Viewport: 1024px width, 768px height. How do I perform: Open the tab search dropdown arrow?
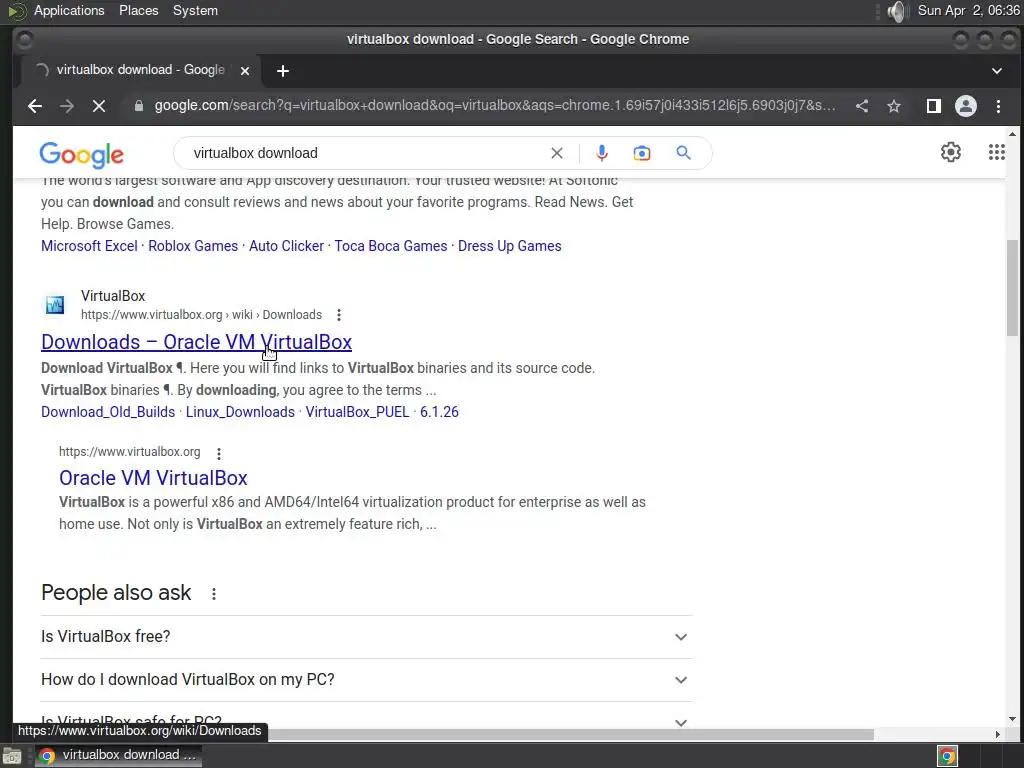(x=997, y=71)
